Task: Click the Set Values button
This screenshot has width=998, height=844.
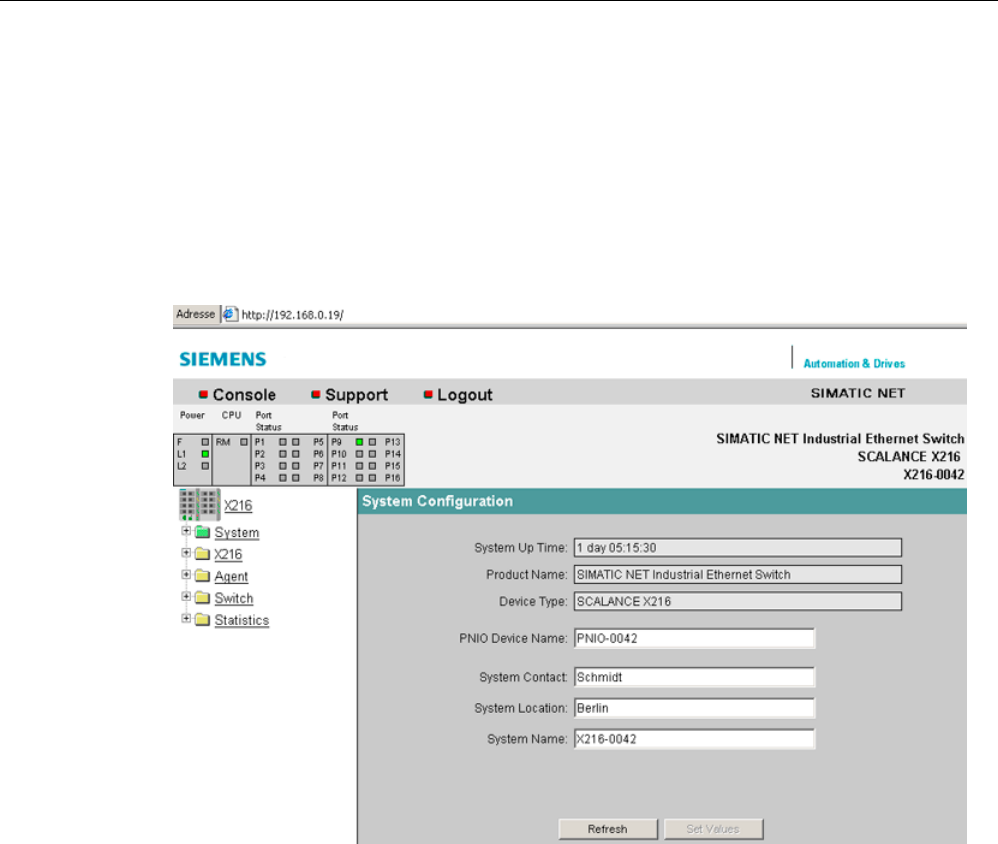Action: click(713, 829)
